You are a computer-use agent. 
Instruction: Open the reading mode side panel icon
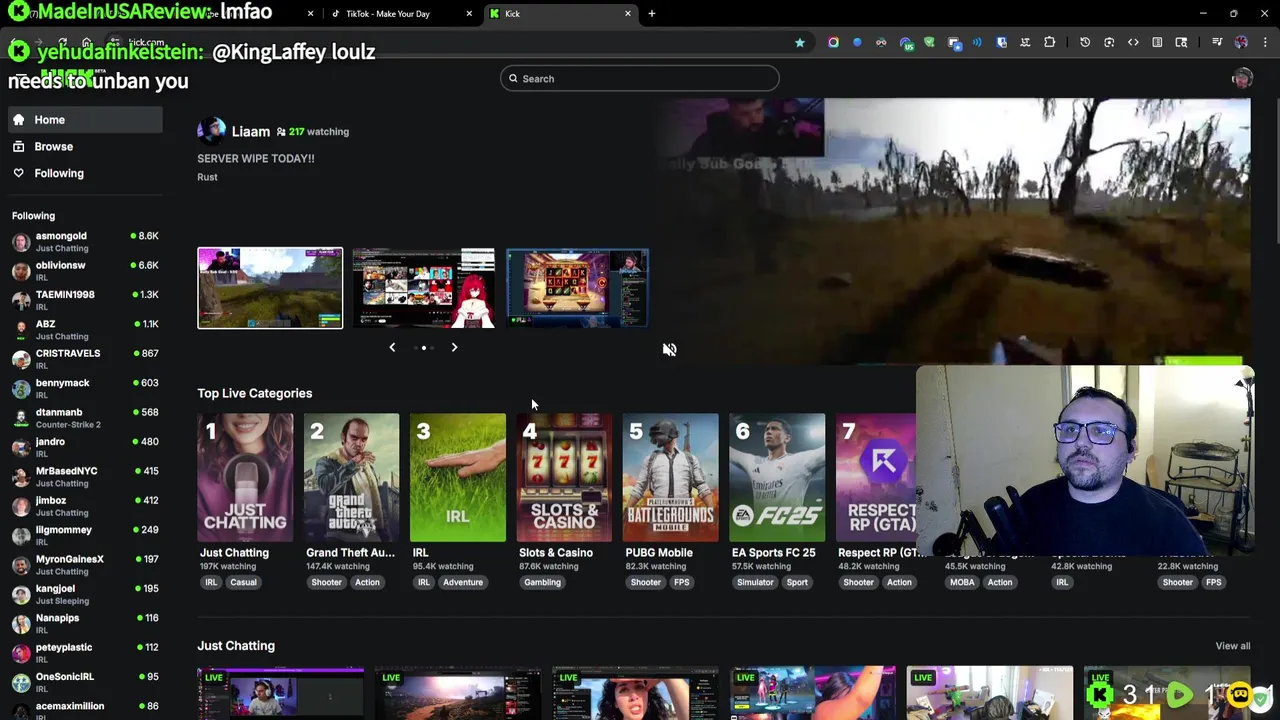(1157, 43)
